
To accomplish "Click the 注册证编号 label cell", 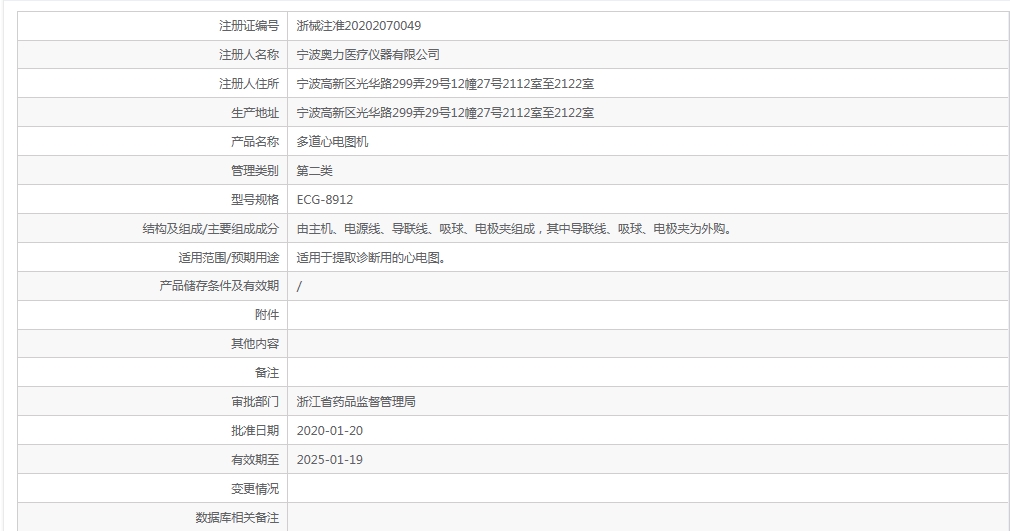I will [153, 26].
